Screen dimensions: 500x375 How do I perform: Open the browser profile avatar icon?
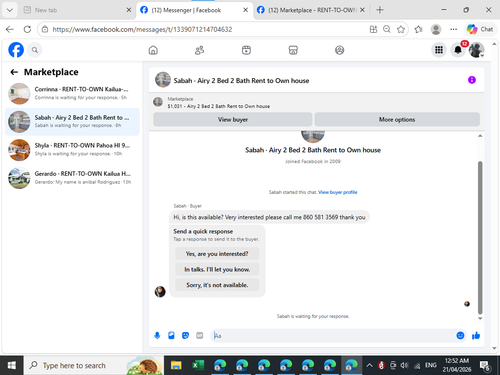(436, 29)
